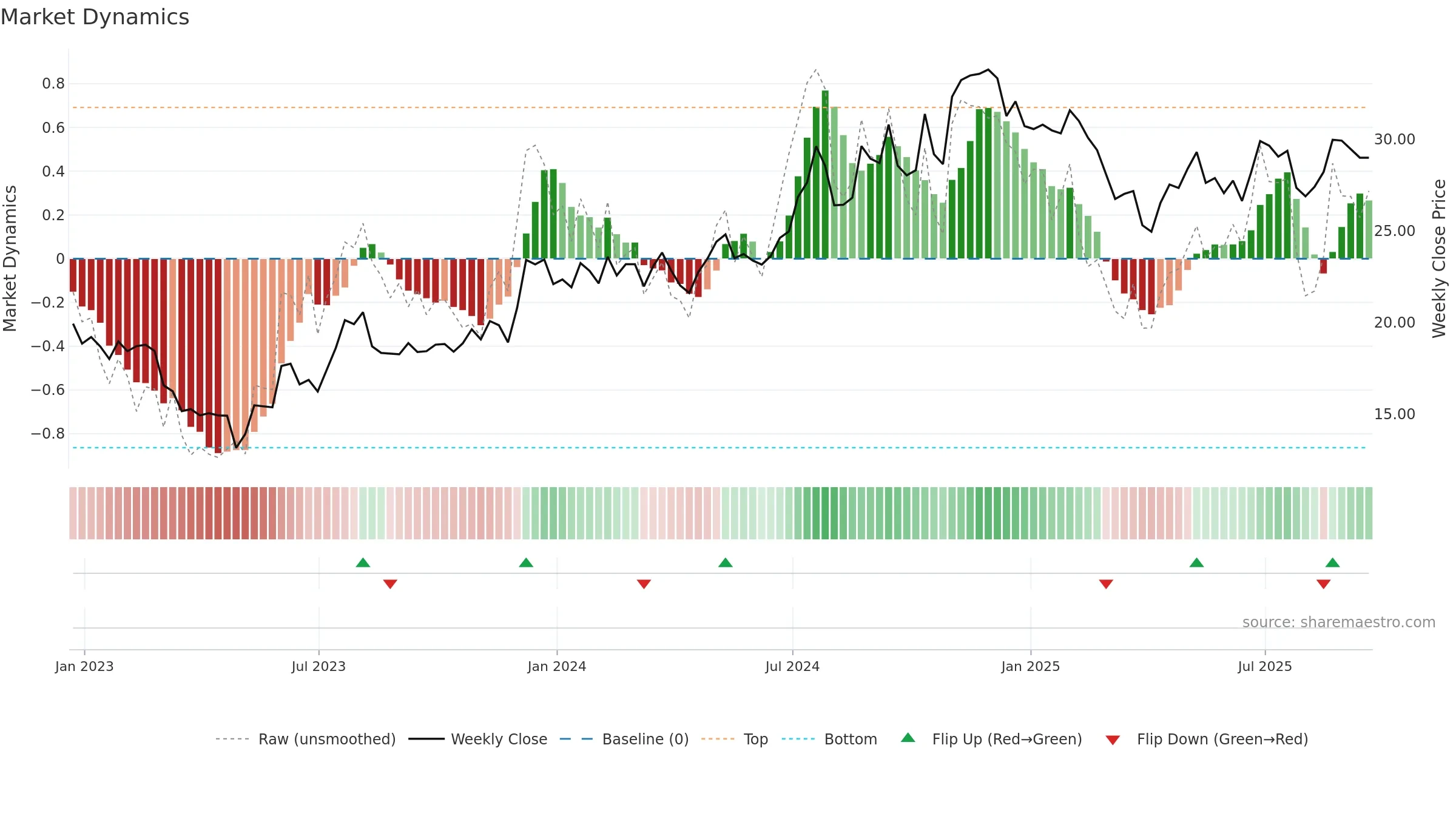Toggle the Weekly Close legend entry

478,739
